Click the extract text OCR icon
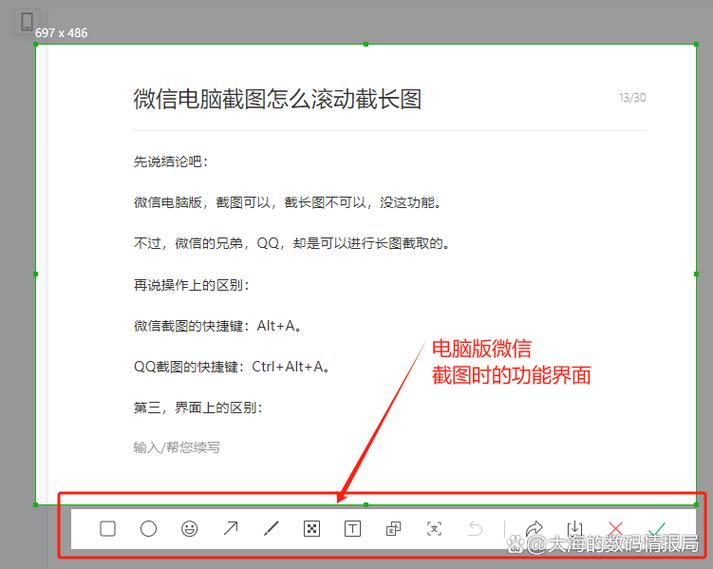This screenshot has width=713, height=569. pos(434,529)
